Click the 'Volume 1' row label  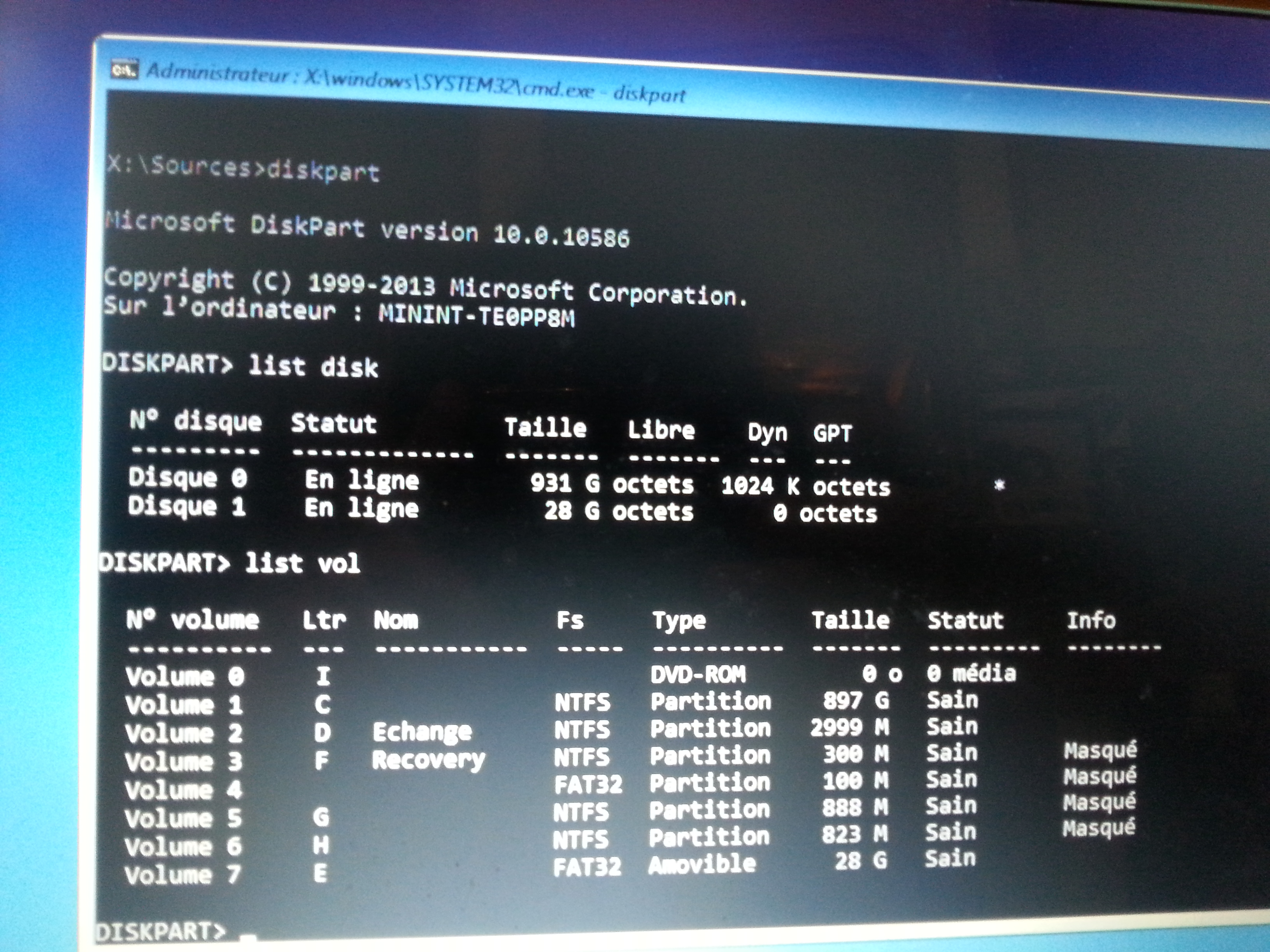pyautogui.click(x=184, y=705)
